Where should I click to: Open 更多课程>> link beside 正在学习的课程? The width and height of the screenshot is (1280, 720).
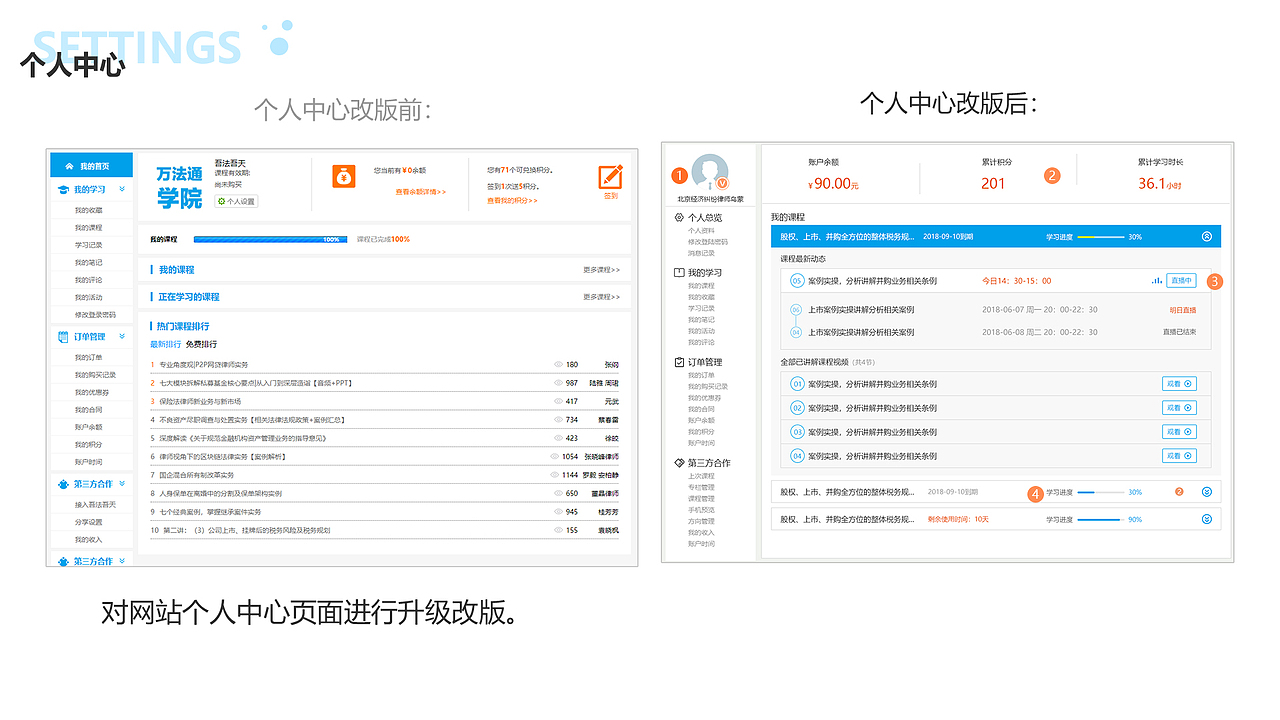pos(601,297)
